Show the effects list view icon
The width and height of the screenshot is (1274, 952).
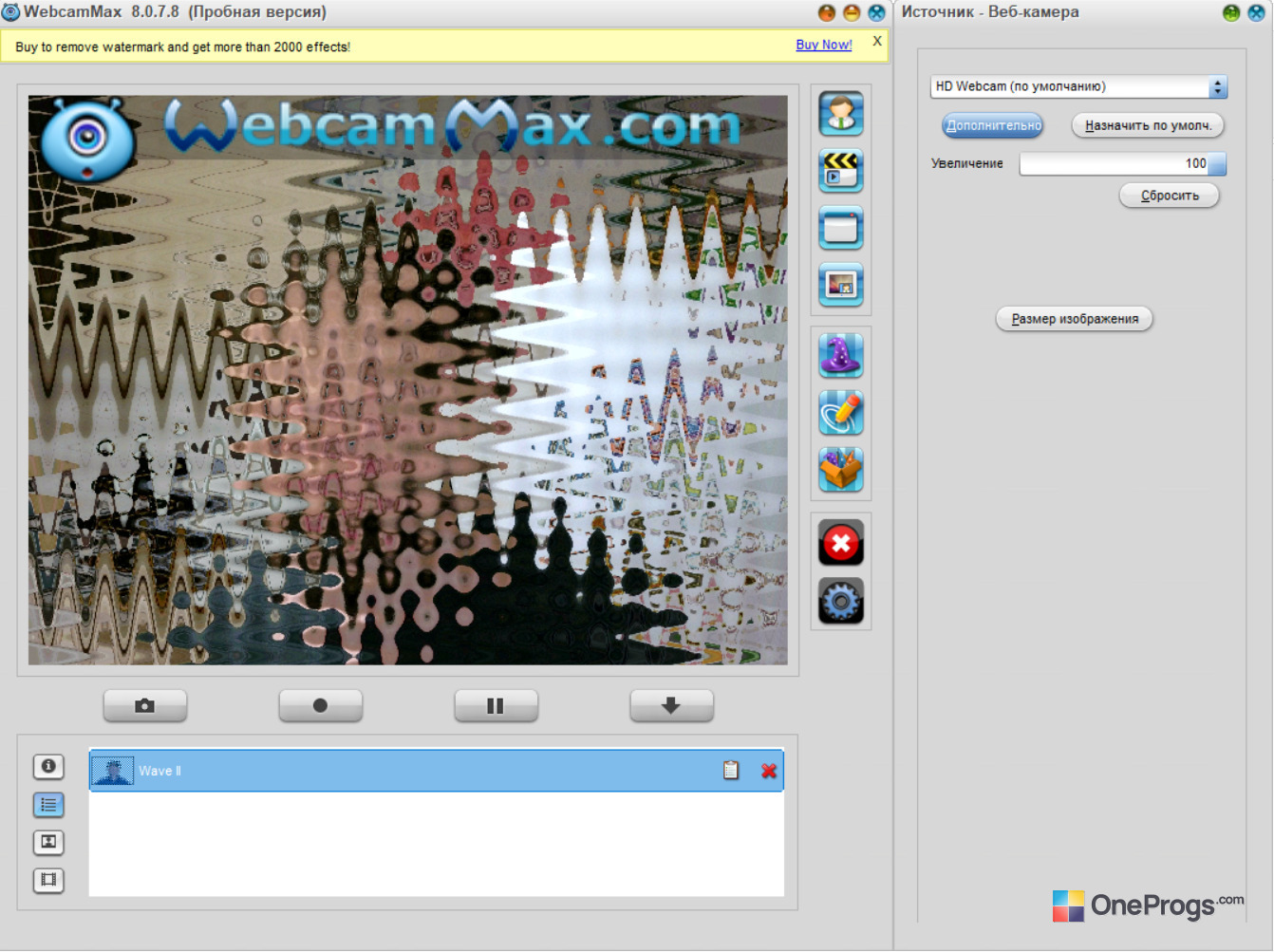48,805
